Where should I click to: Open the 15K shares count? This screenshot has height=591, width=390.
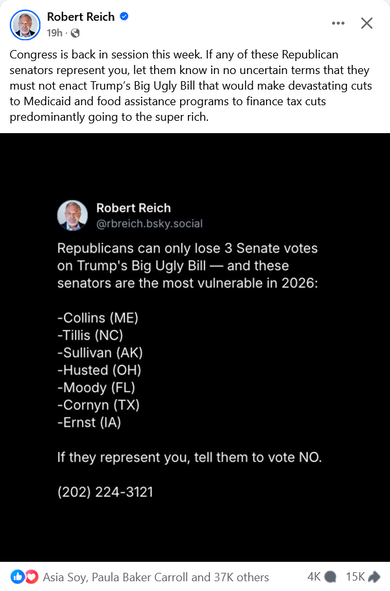click(x=356, y=577)
